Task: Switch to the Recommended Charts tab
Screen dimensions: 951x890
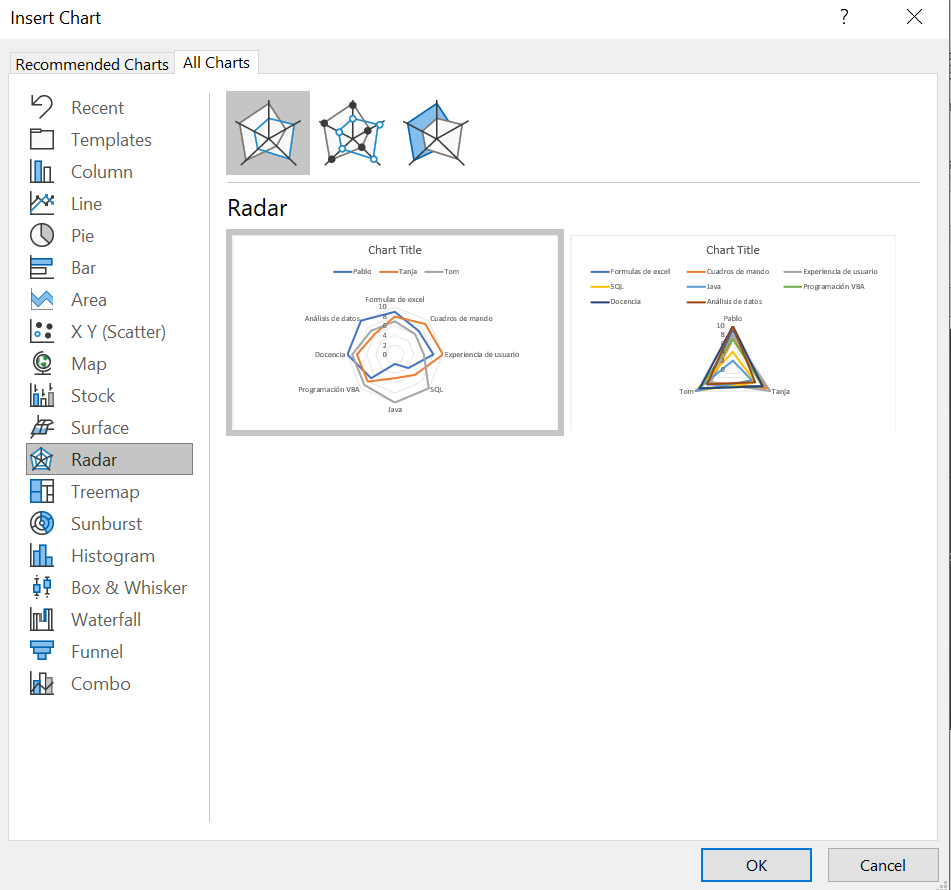Action: coord(92,64)
